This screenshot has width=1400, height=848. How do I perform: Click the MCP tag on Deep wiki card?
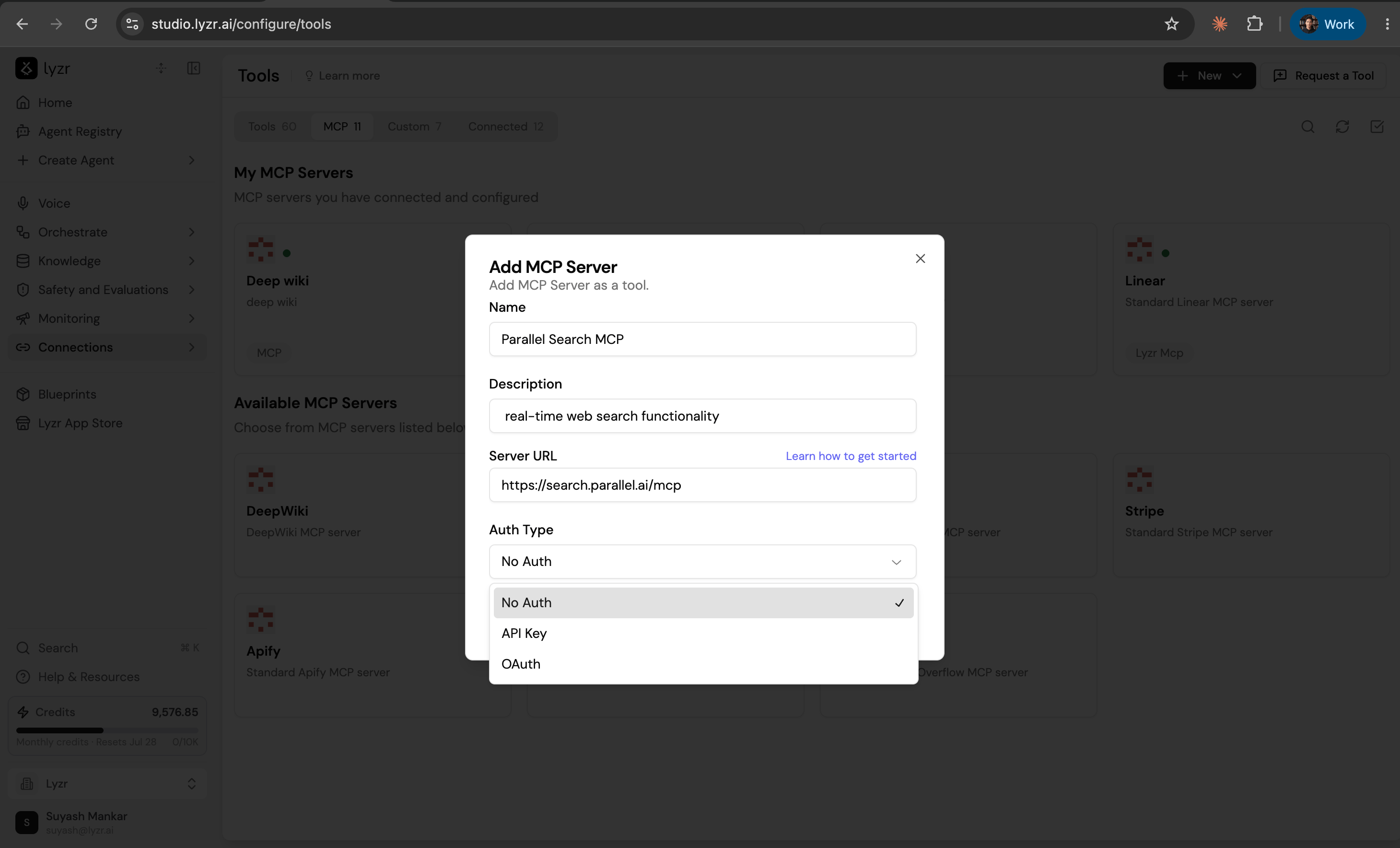[x=269, y=353]
